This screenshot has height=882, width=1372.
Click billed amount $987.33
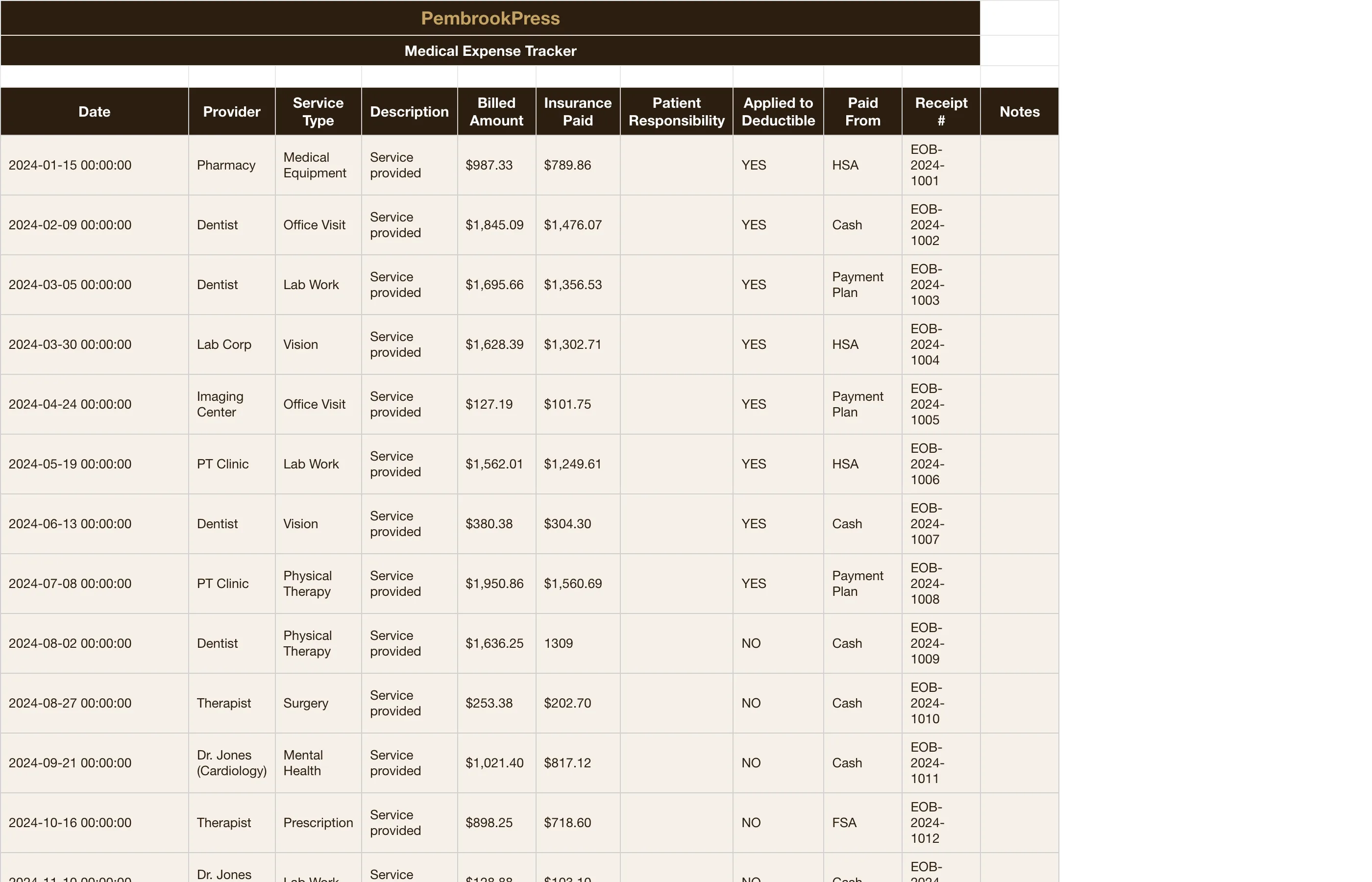click(x=496, y=165)
